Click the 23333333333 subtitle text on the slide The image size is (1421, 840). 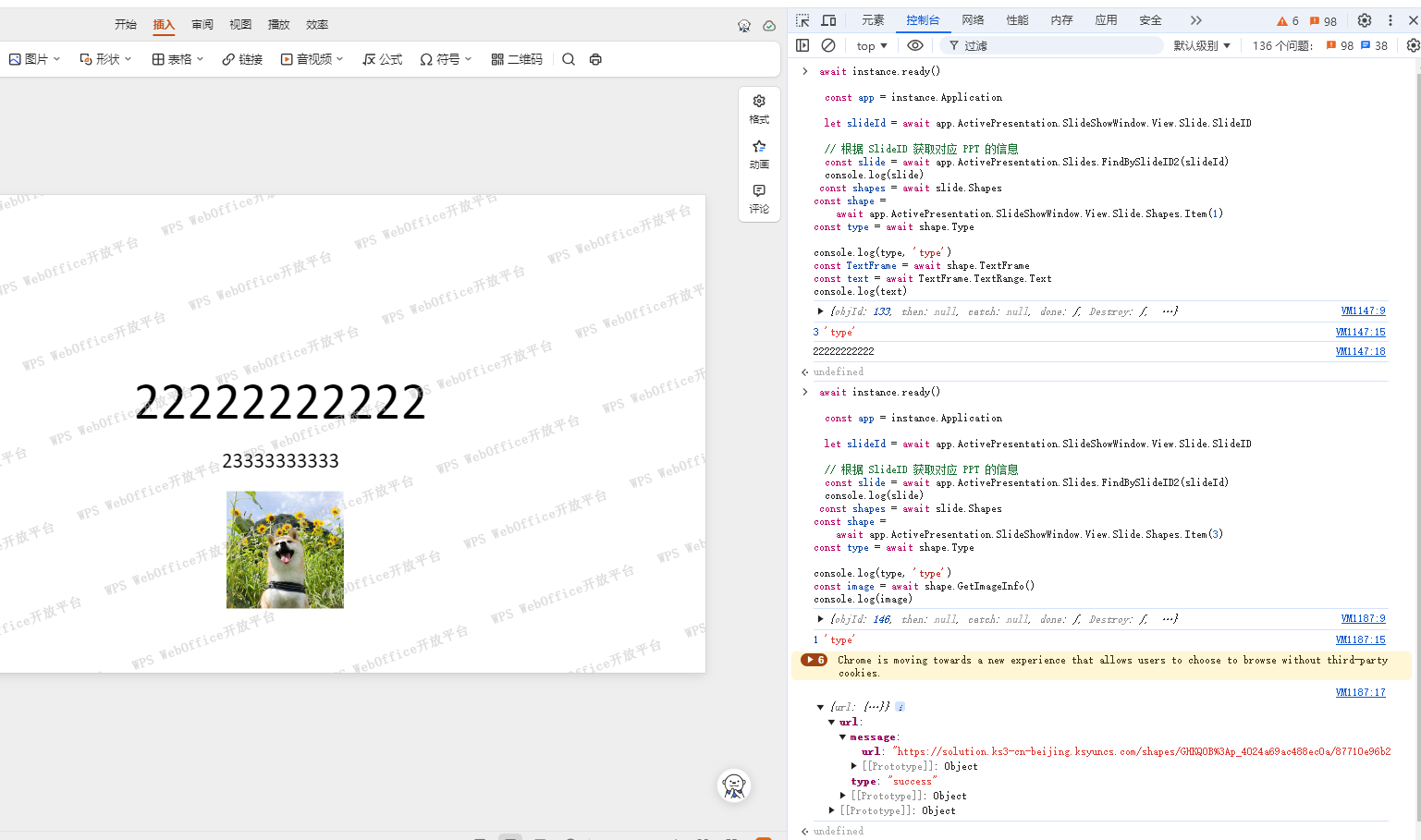[280, 460]
